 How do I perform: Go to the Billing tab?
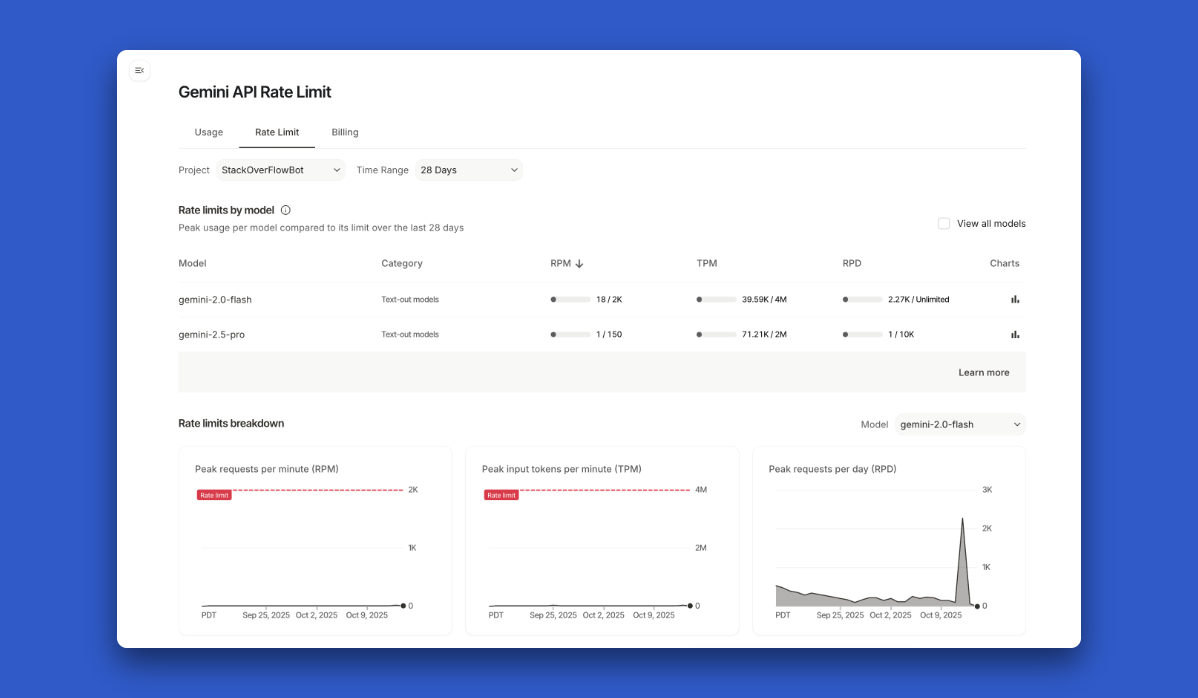[345, 132]
